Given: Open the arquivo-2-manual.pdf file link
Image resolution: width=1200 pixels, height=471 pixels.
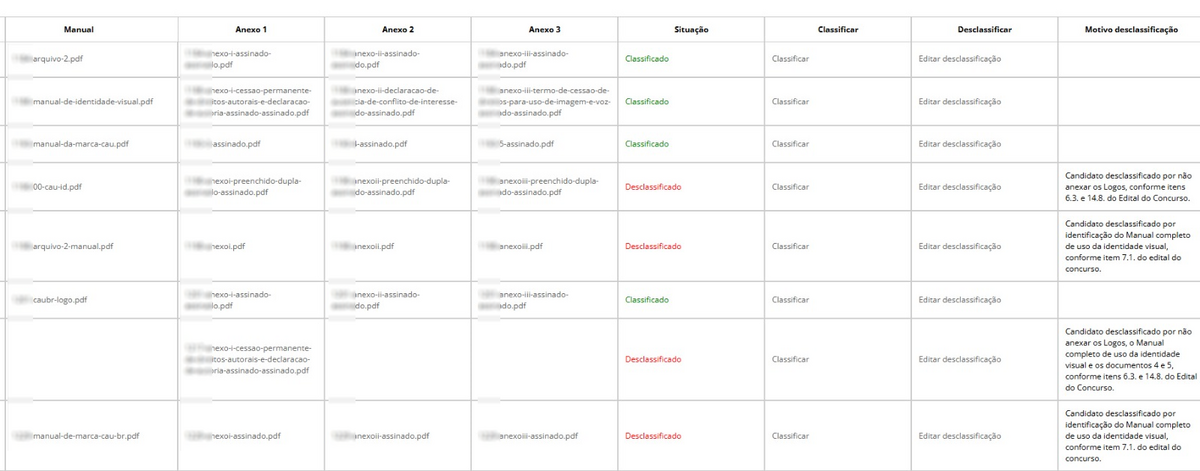Looking at the screenshot, I should (73, 246).
